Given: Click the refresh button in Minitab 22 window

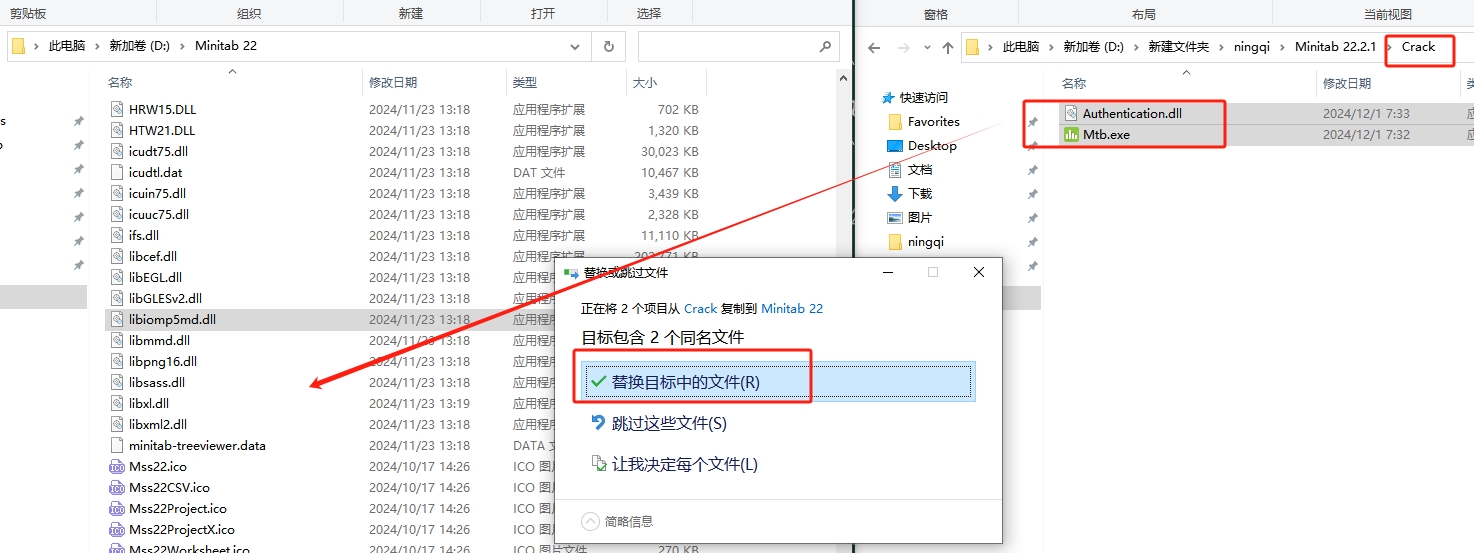Looking at the screenshot, I should [608, 46].
